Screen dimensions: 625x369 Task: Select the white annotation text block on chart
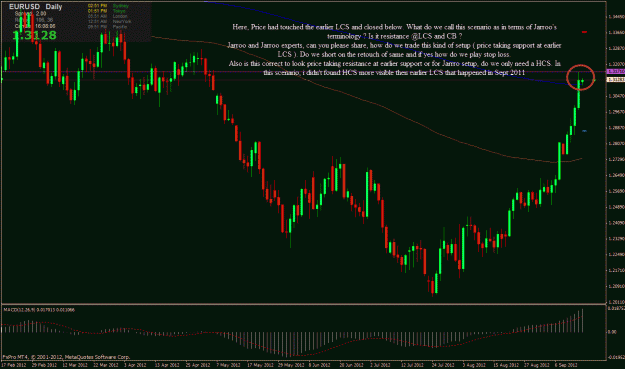coord(395,50)
